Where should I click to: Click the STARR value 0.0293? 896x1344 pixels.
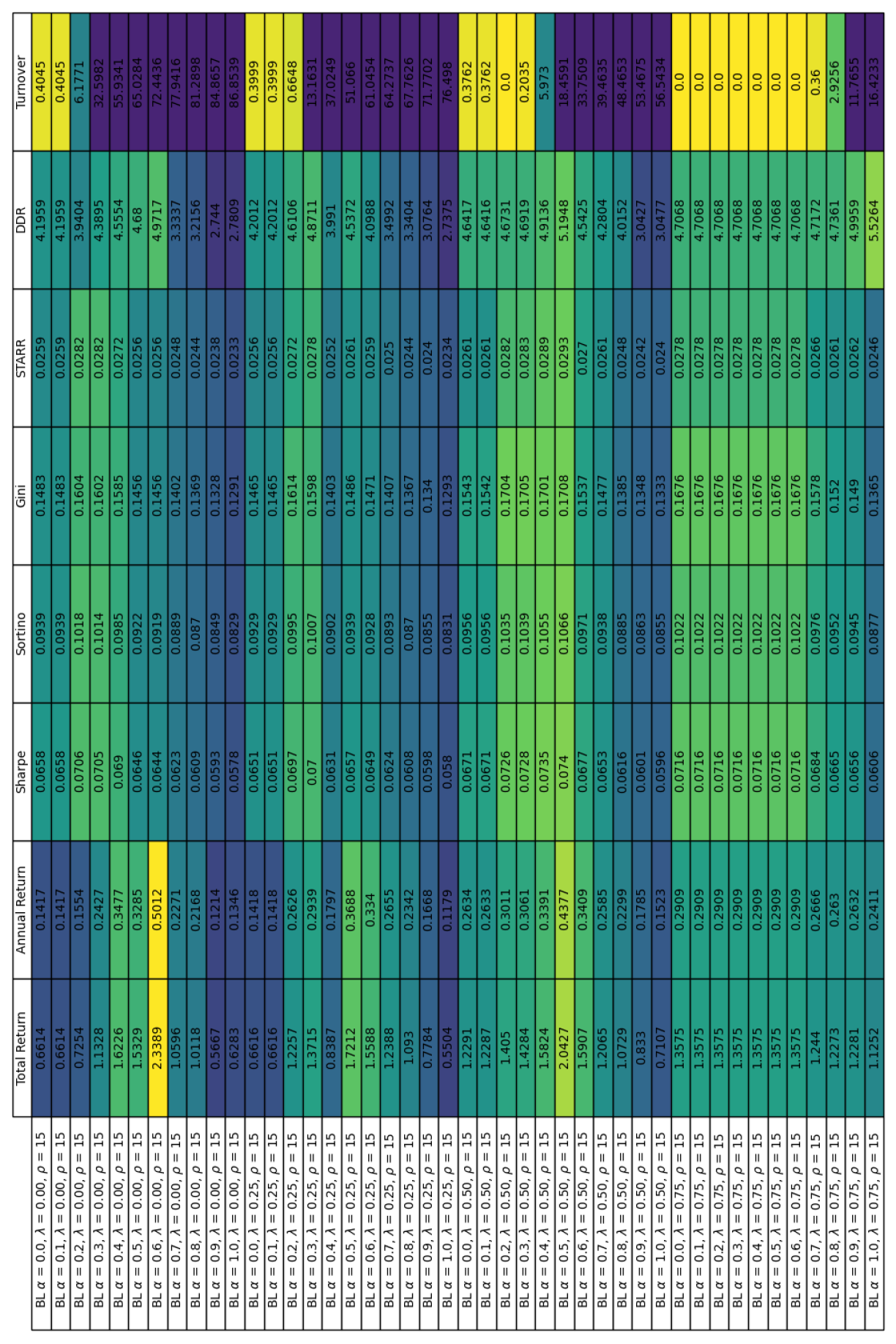click(x=564, y=358)
